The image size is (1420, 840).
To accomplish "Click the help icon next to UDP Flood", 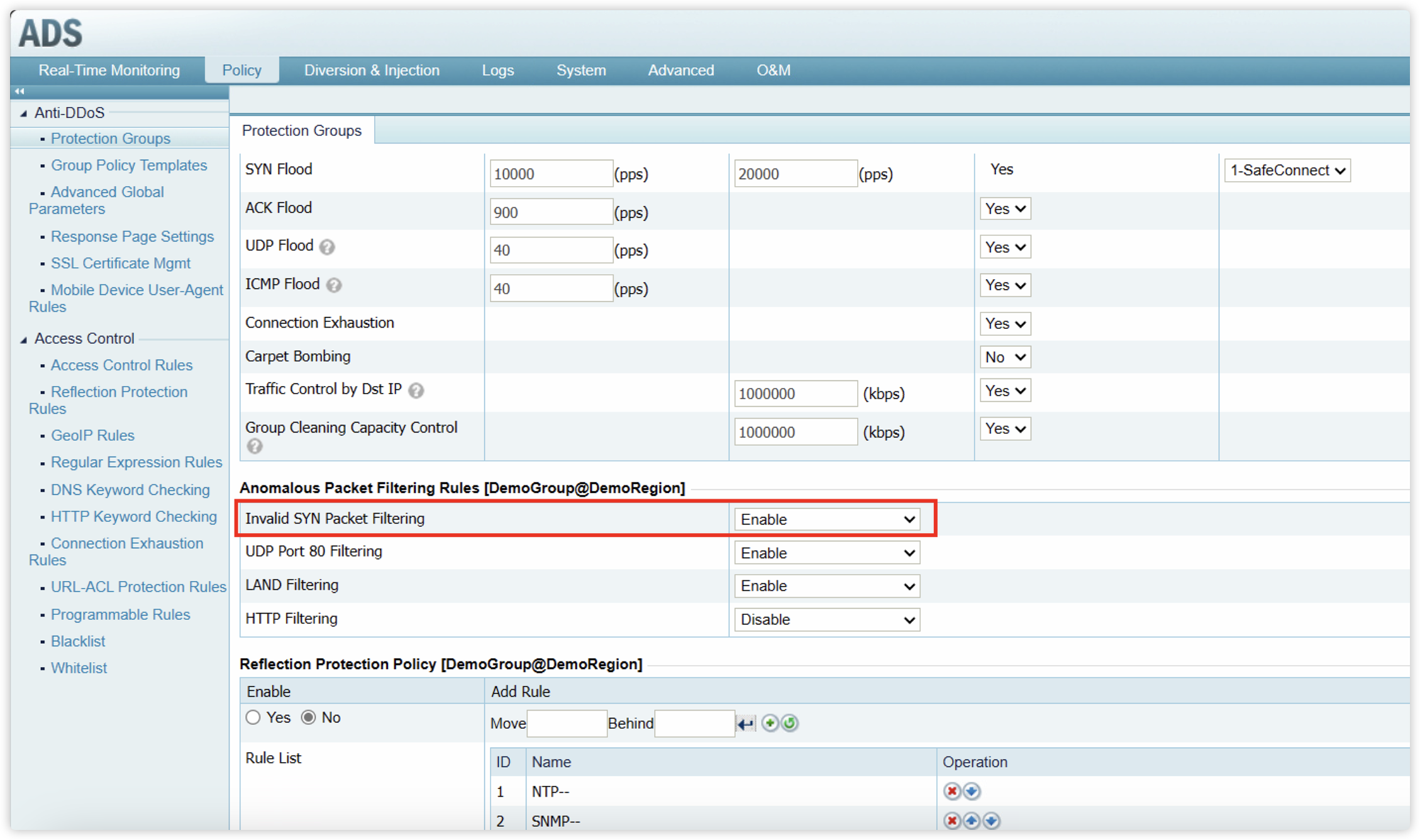I will pyautogui.click(x=327, y=247).
